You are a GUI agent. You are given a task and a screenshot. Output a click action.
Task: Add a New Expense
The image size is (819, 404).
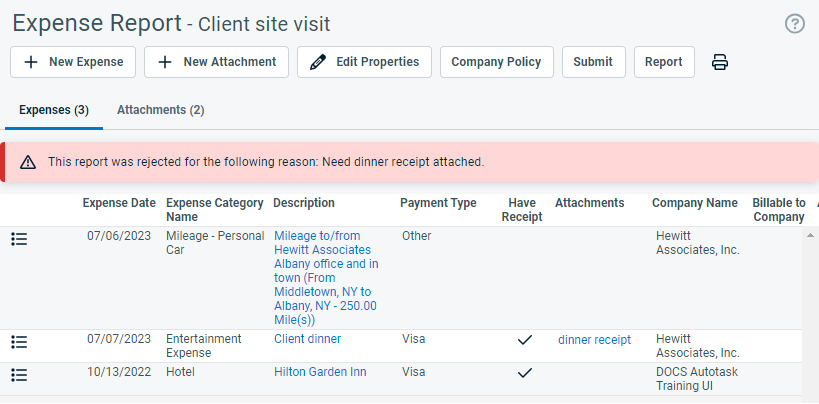coord(73,62)
